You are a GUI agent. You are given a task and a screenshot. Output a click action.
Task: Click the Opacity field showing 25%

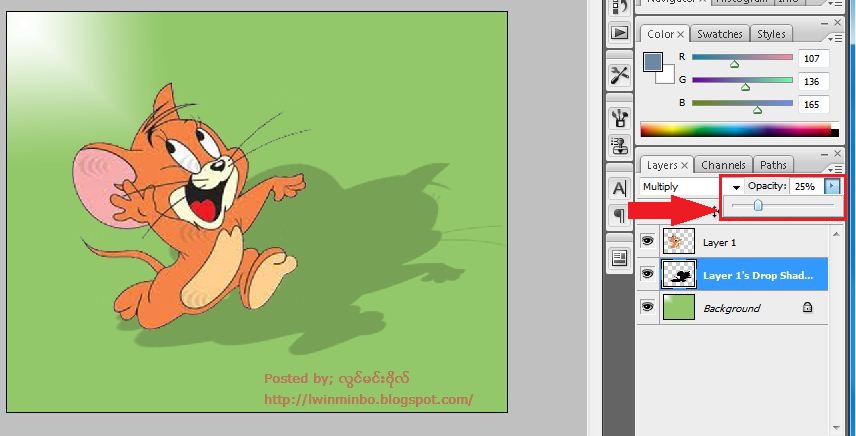806,187
